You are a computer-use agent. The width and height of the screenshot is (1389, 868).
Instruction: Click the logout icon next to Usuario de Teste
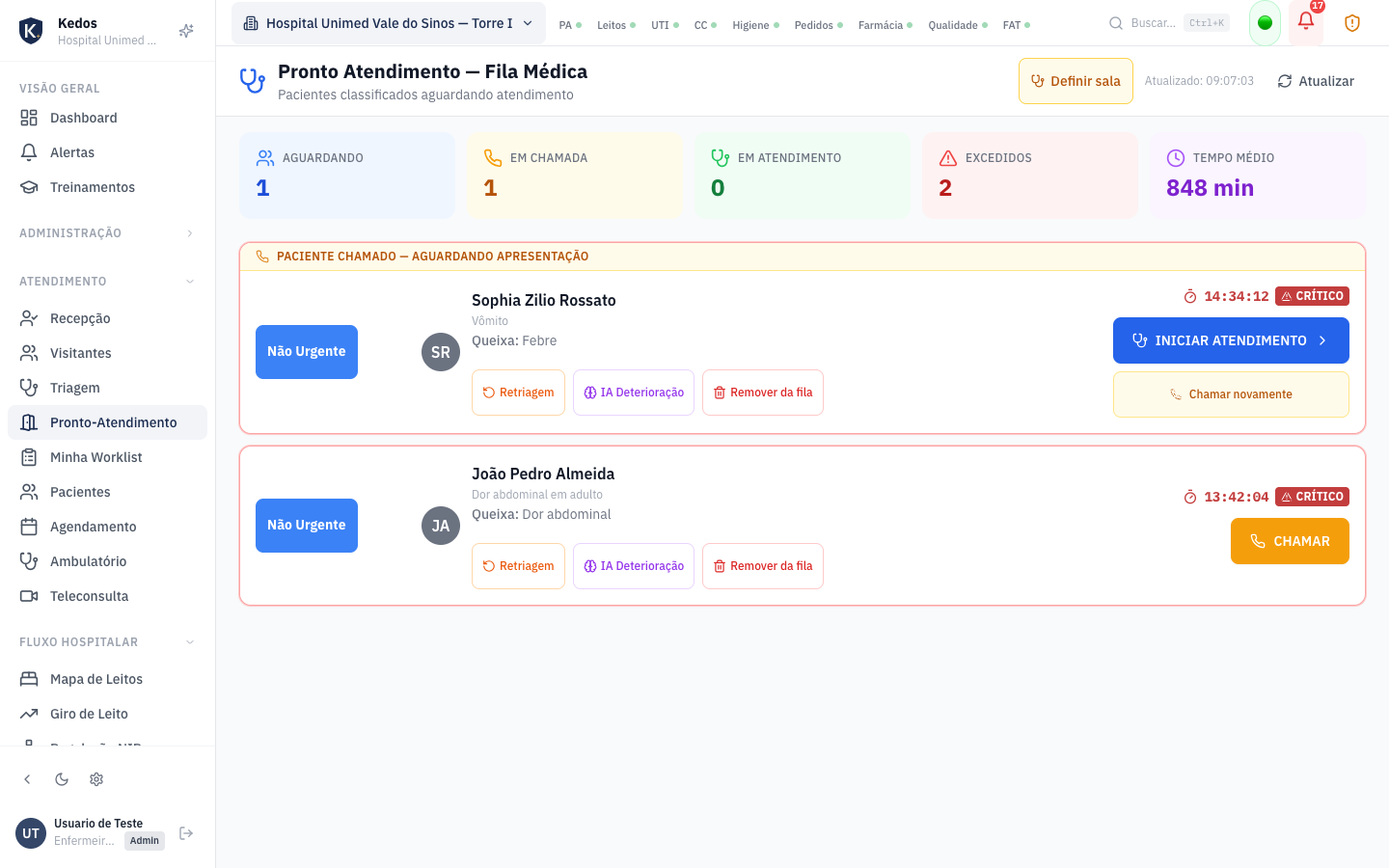click(186, 833)
